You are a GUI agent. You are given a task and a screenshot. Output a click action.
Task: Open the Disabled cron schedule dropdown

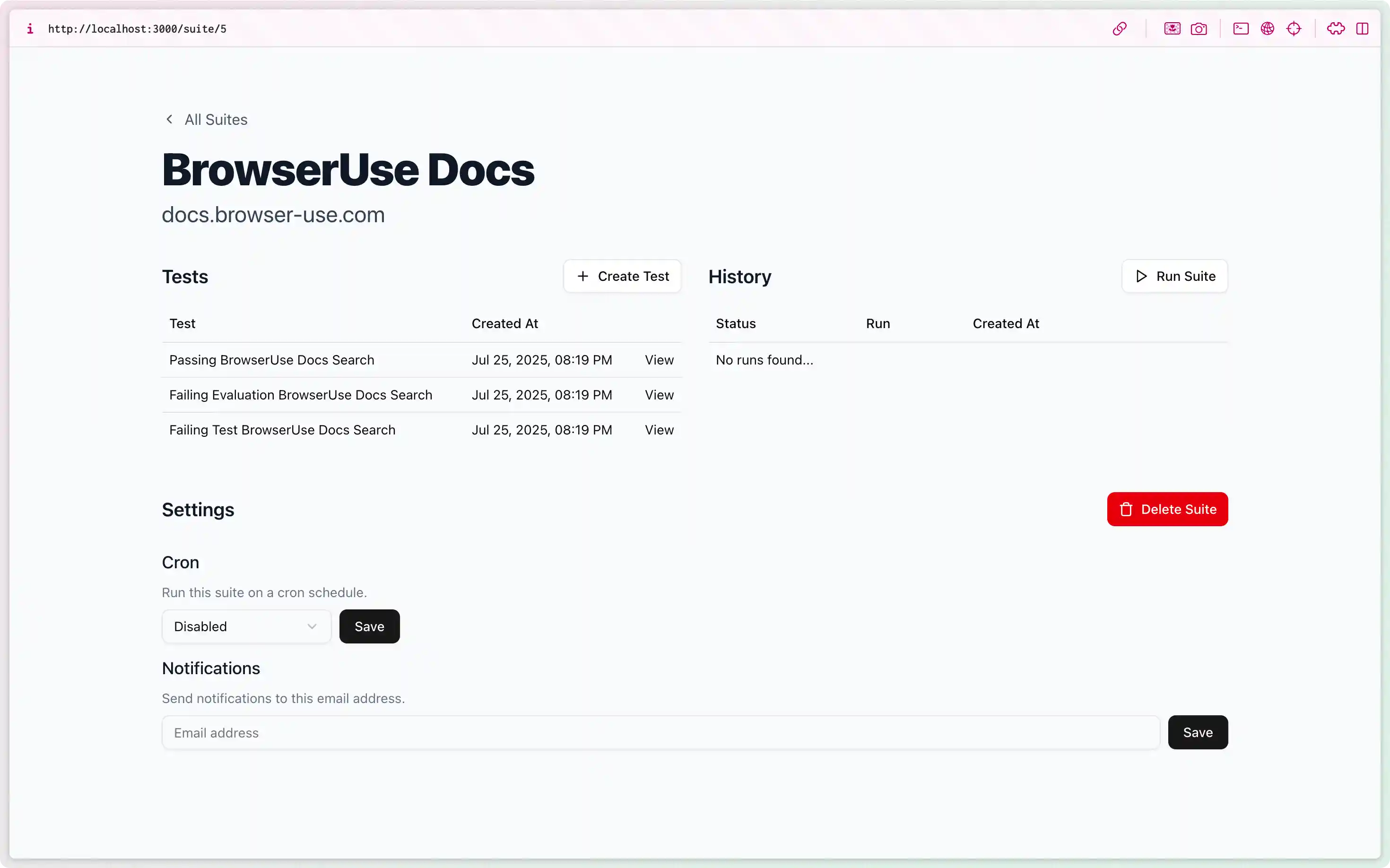(246, 626)
